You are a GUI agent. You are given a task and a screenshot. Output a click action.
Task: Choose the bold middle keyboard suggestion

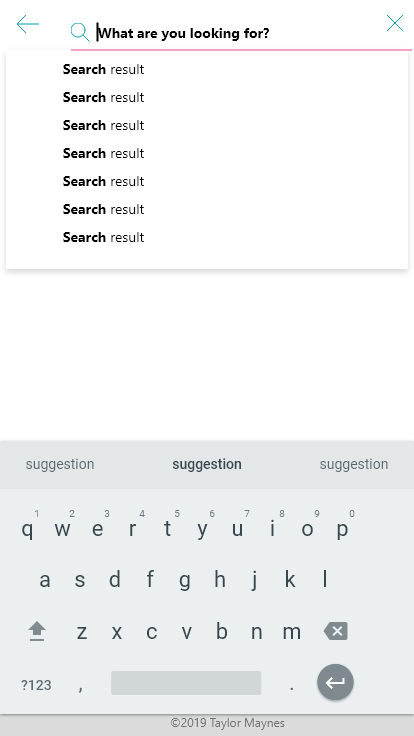point(207,464)
